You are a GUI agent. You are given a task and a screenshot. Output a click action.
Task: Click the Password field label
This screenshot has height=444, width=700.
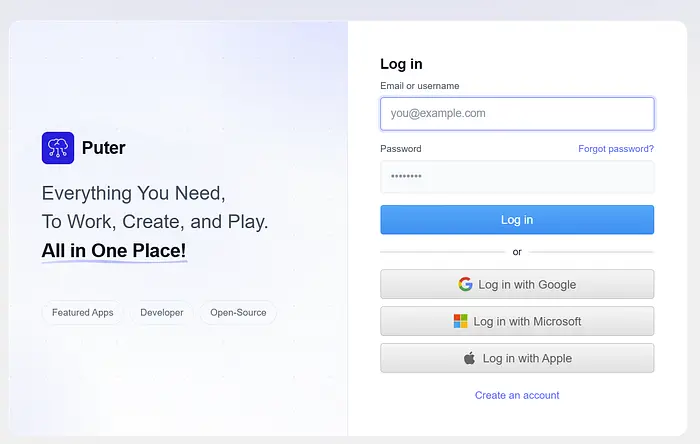point(400,149)
